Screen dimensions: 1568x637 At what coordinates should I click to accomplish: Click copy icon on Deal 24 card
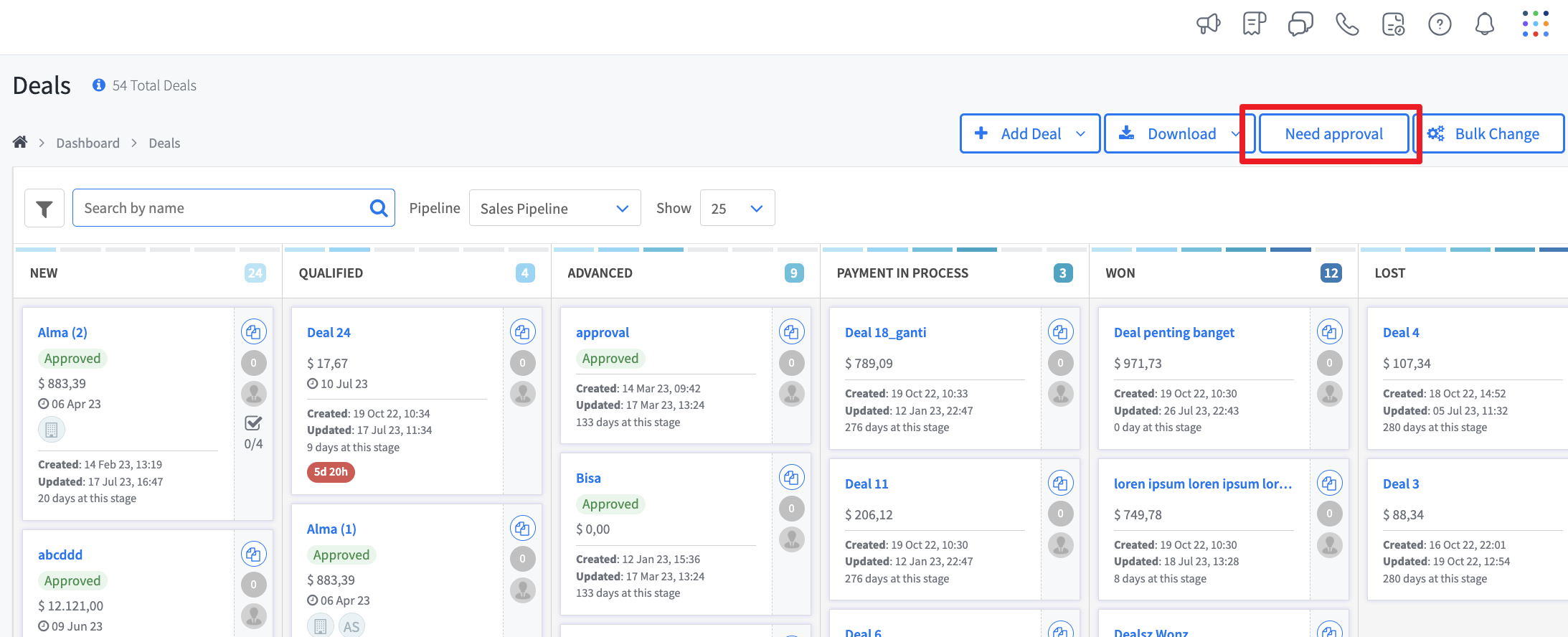(x=522, y=332)
